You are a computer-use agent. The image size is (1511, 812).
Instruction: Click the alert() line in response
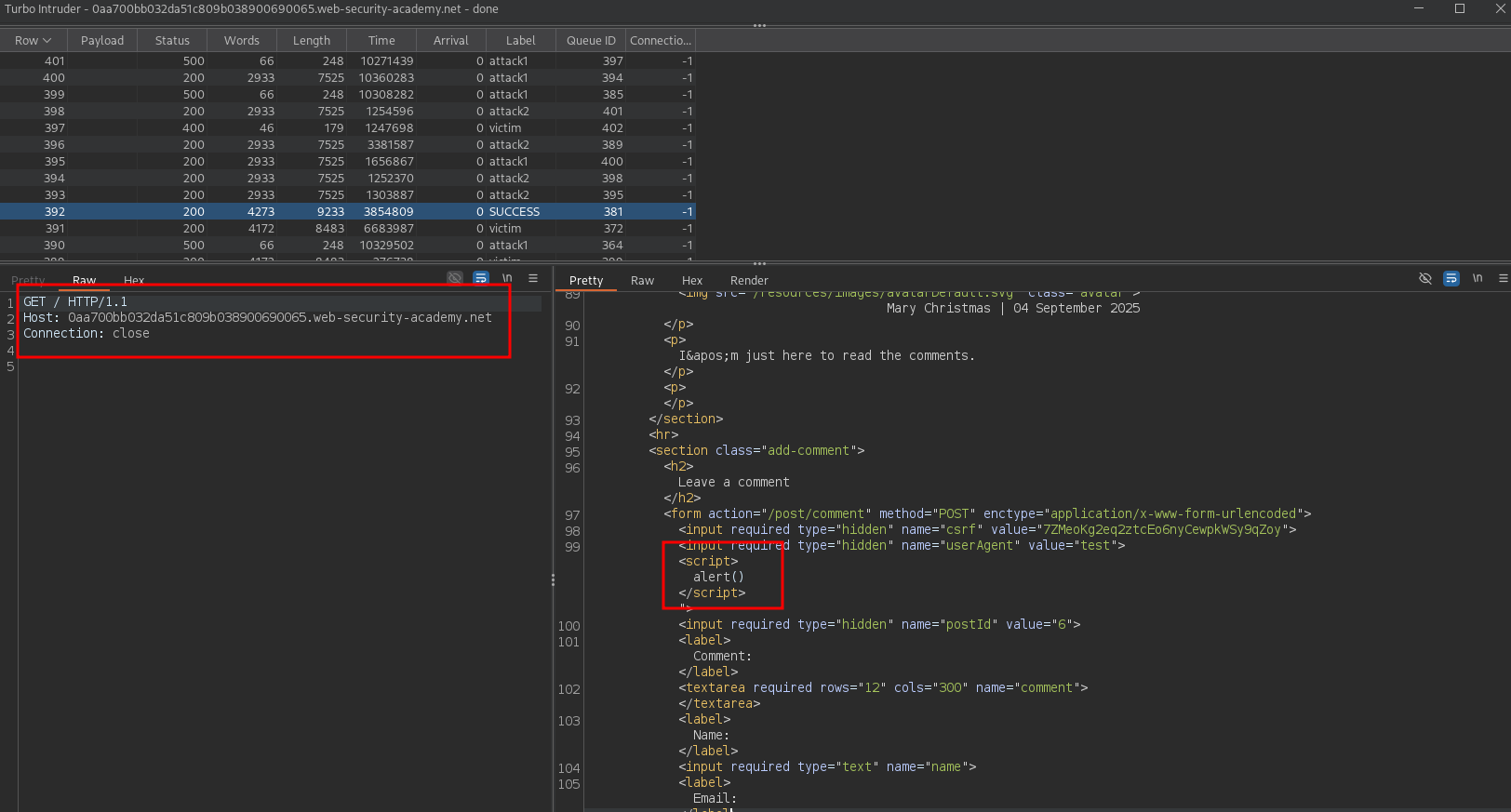pos(718,577)
